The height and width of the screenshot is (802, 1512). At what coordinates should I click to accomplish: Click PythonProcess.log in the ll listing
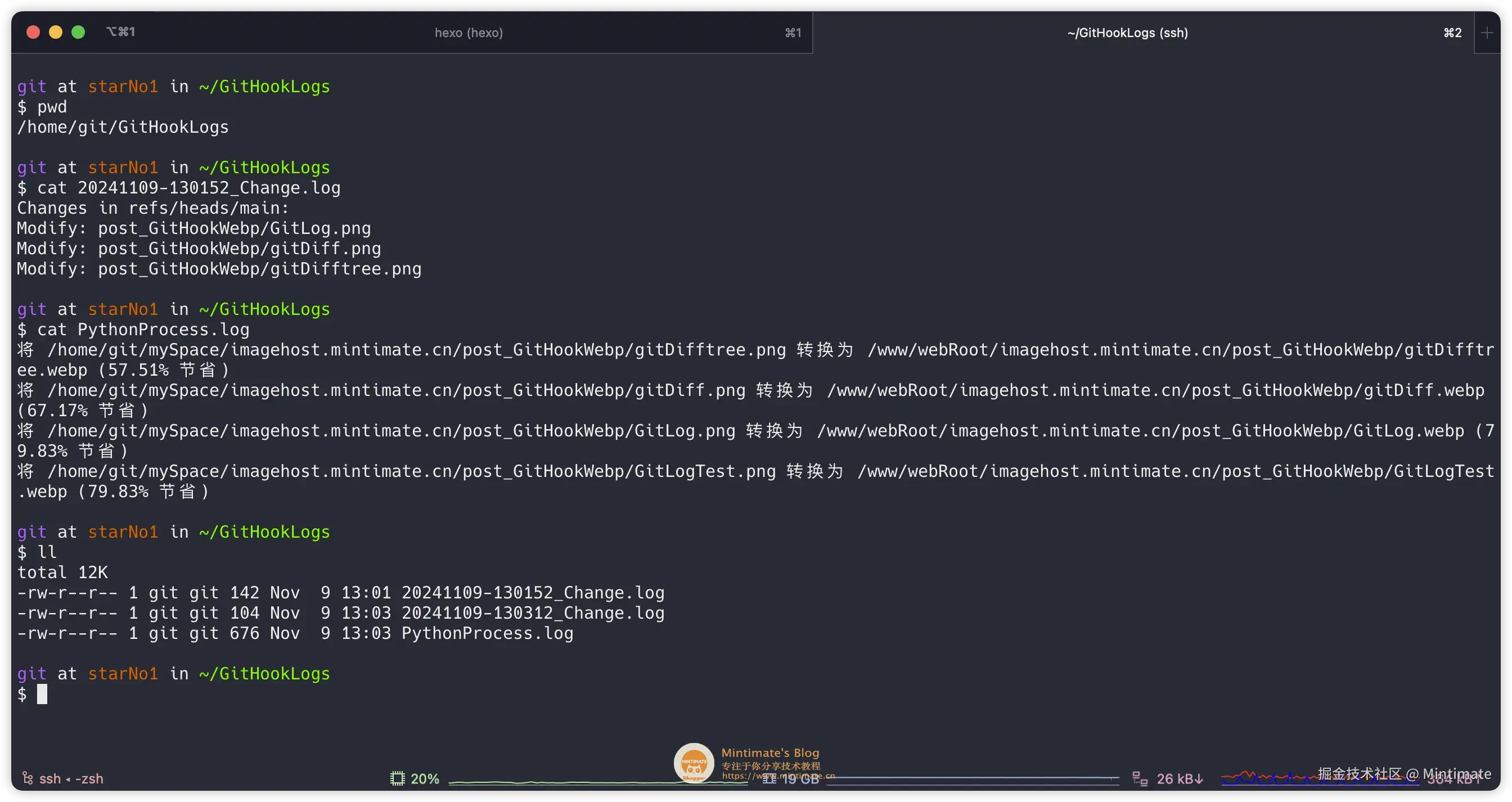coord(487,633)
